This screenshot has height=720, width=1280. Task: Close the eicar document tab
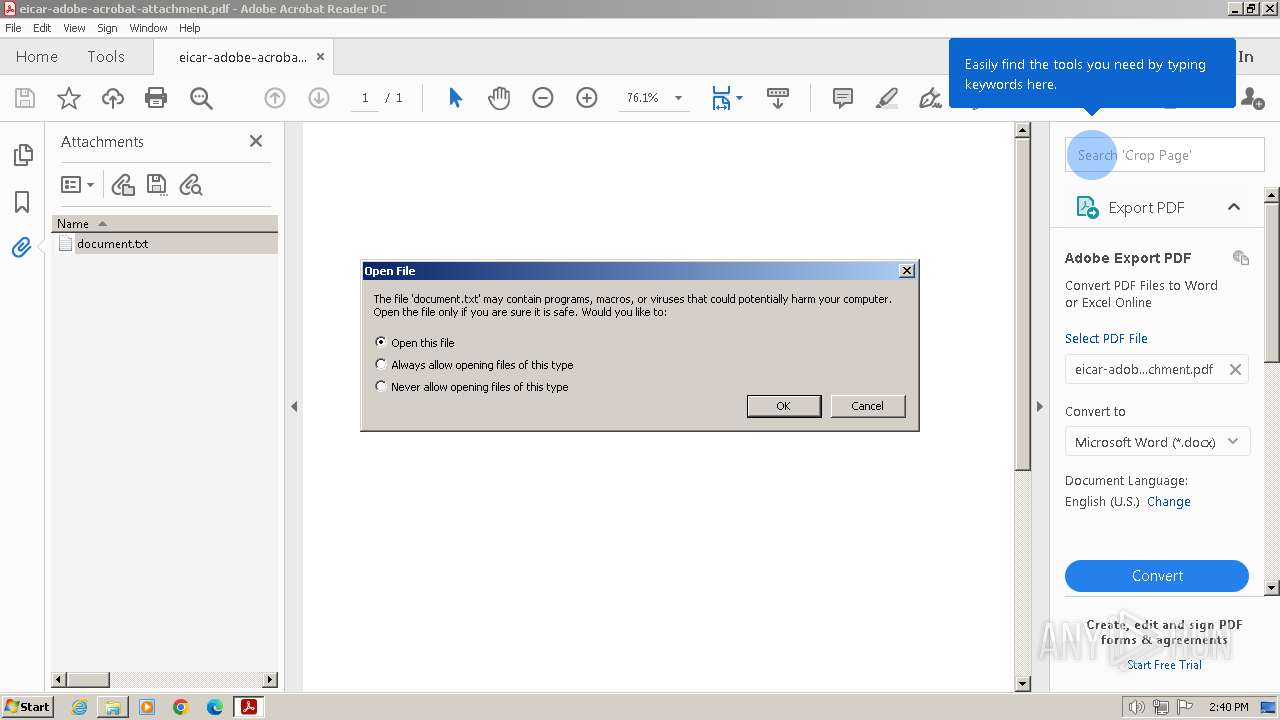point(320,57)
